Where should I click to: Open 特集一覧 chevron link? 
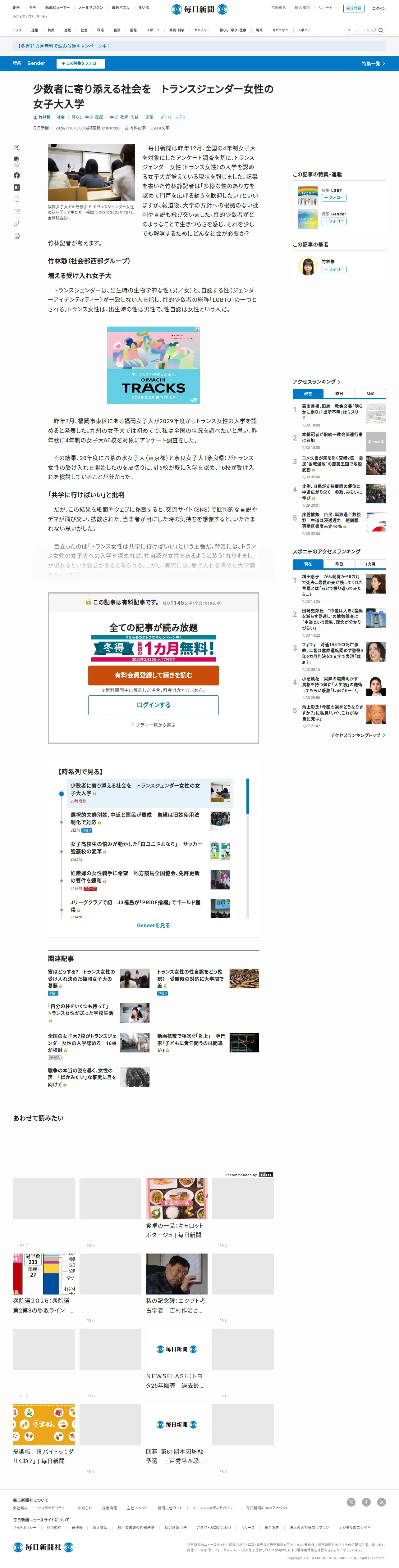click(x=373, y=63)
